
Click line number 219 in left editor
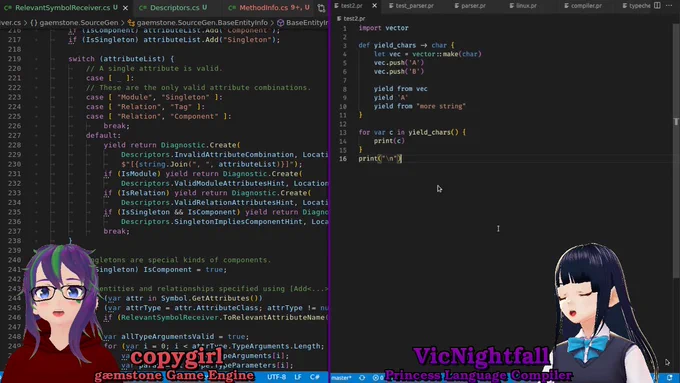pos(14,59)
